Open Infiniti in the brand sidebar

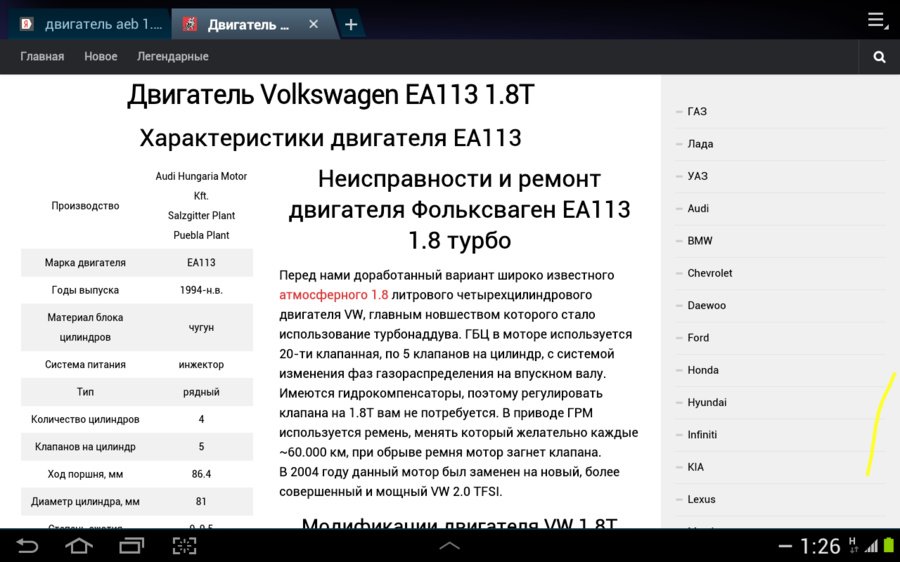(702, 435)
